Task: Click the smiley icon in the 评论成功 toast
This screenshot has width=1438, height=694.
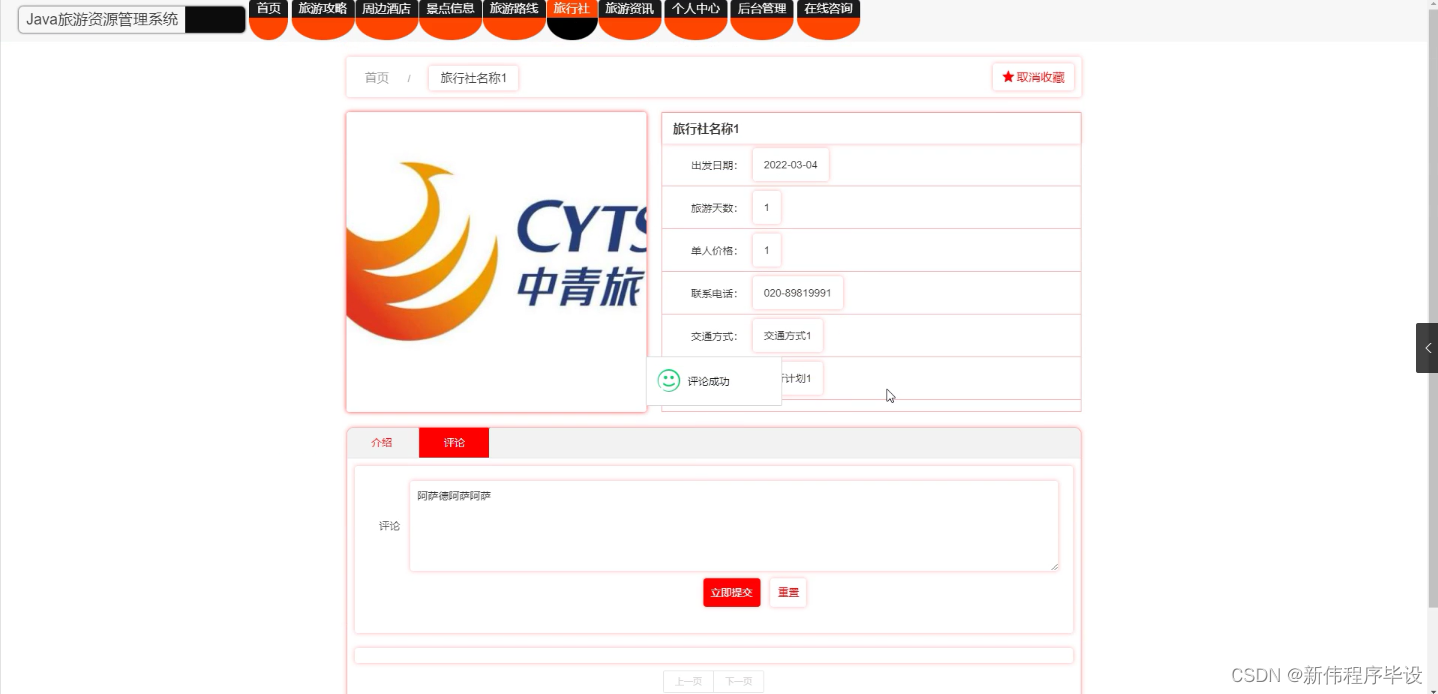Action: coord(668,380)
